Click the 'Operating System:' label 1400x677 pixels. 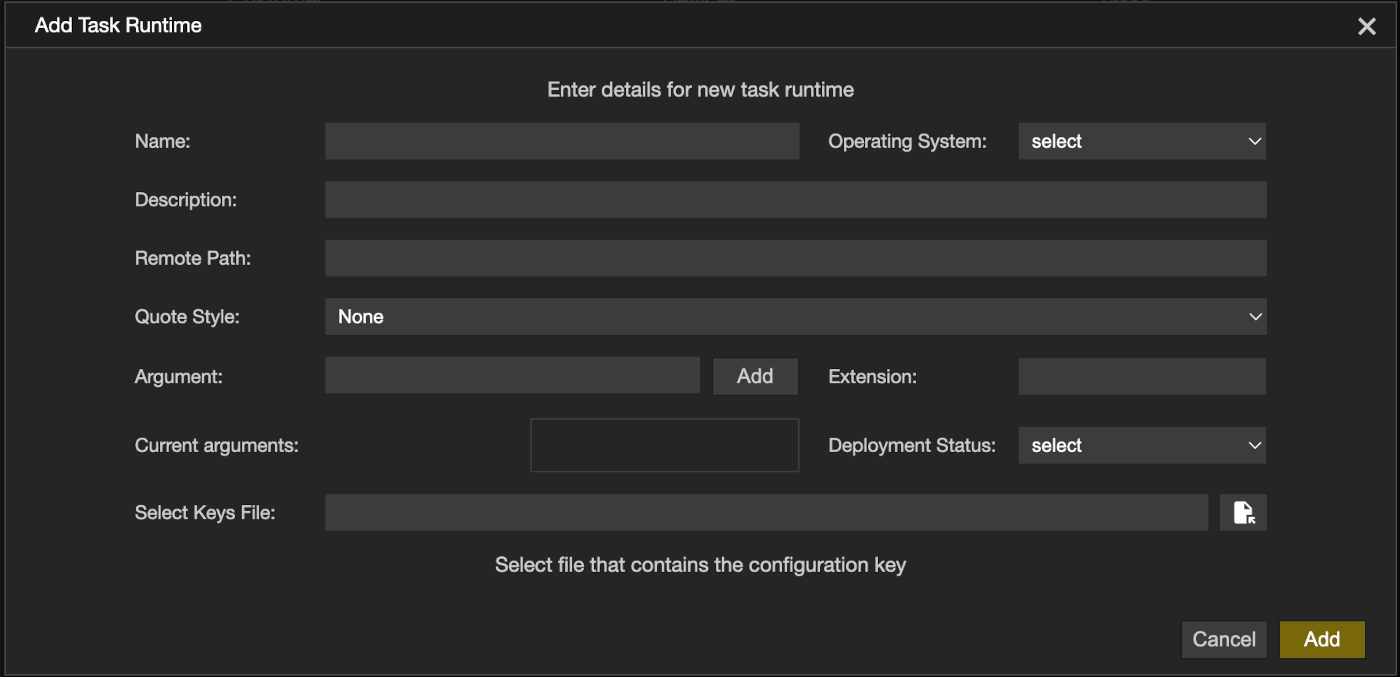[908, 142]
